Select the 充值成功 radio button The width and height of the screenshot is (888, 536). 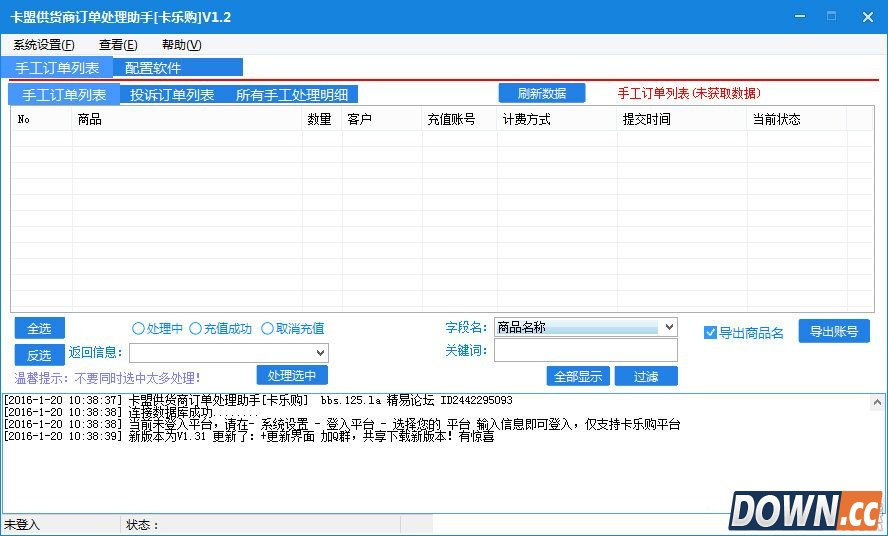tap(220, 329)
